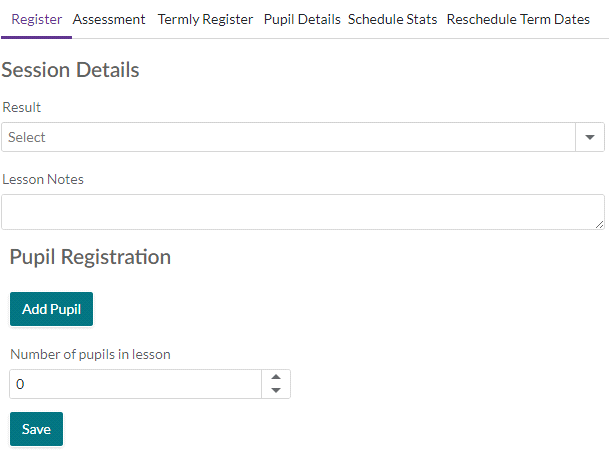Screen dimensions: 609x455
Task: Go to the Pupil Details tab
Action: pos(302,19)
